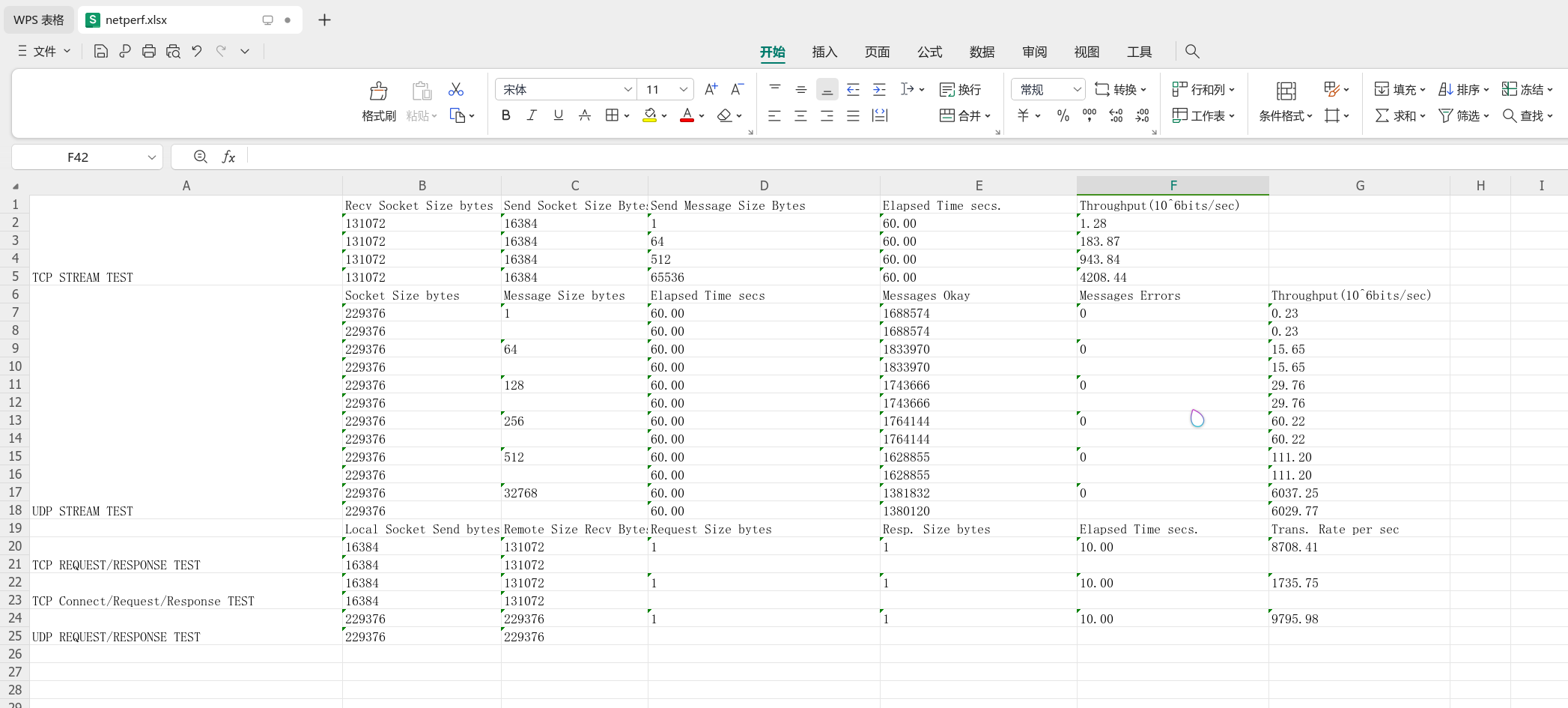Click the Print icon
Screen dimensions: 1568x708
[x=149, y=51]
